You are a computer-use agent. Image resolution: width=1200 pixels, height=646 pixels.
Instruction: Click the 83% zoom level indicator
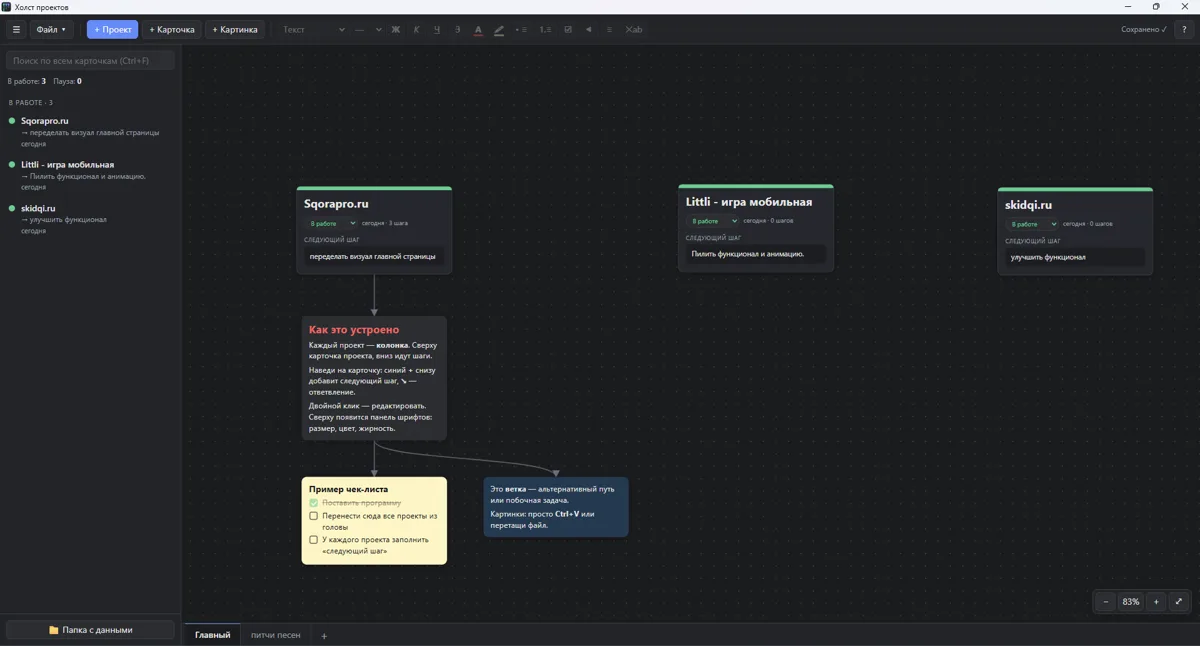tap(1131, 601)
